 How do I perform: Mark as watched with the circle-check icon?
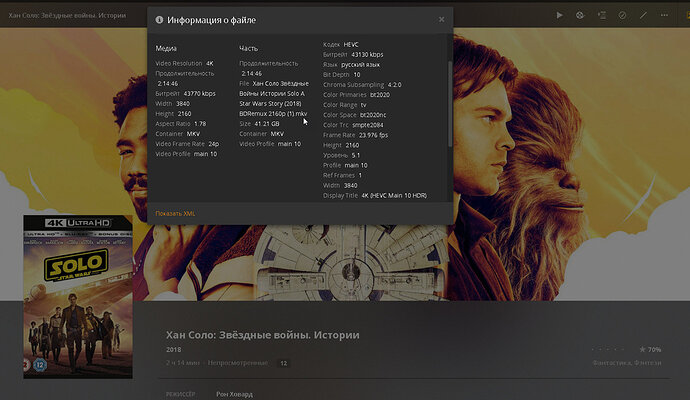tap(622, 15)
